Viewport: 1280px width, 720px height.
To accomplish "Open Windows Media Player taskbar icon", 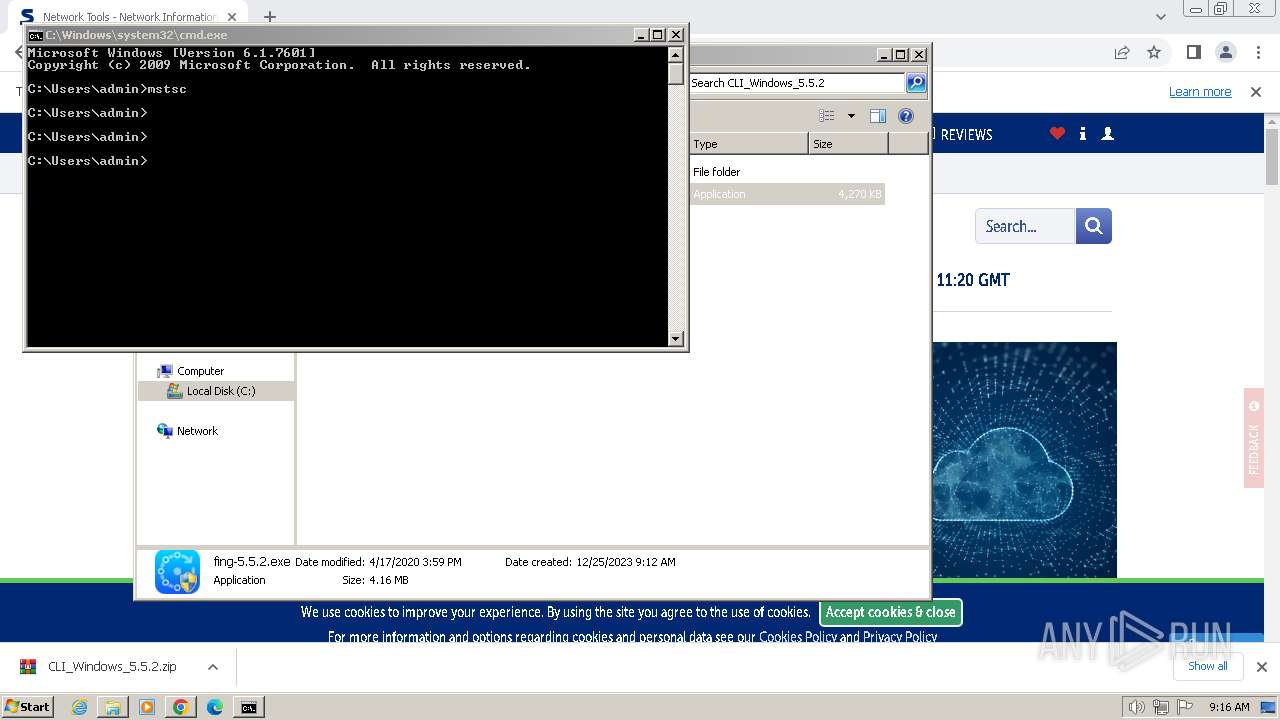I will coord(147,707).
